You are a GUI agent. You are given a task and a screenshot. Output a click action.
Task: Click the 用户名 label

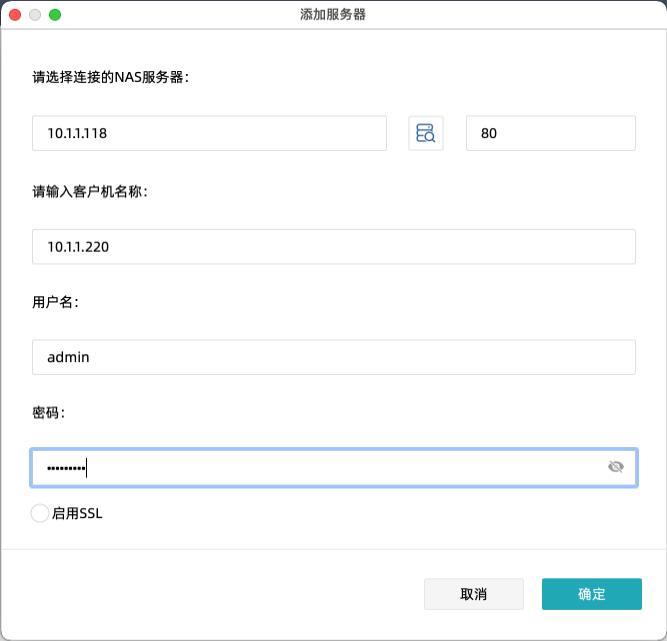[x=55, y=302]
